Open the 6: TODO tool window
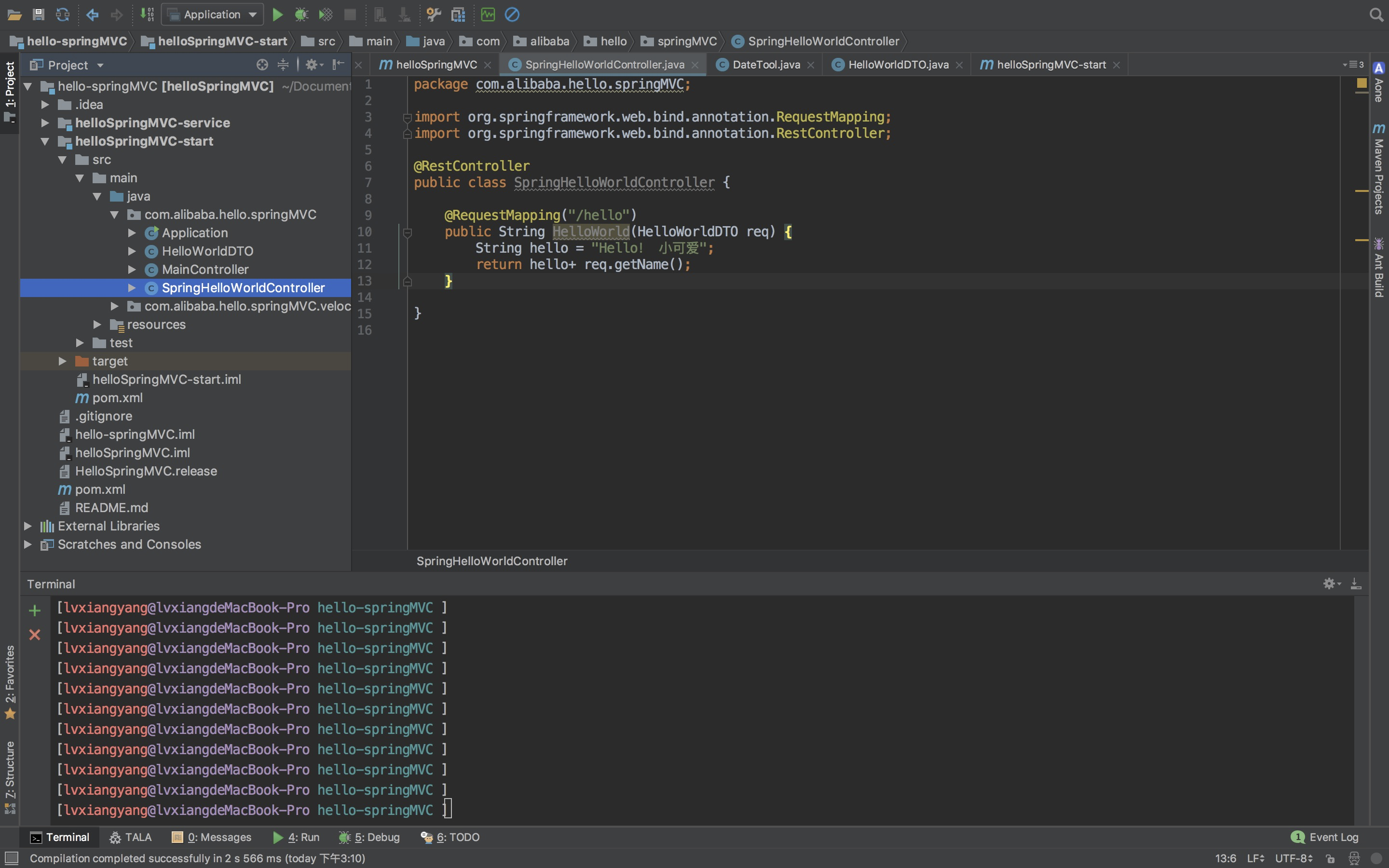The image size is (1389, 868). [x=450, y=838]
